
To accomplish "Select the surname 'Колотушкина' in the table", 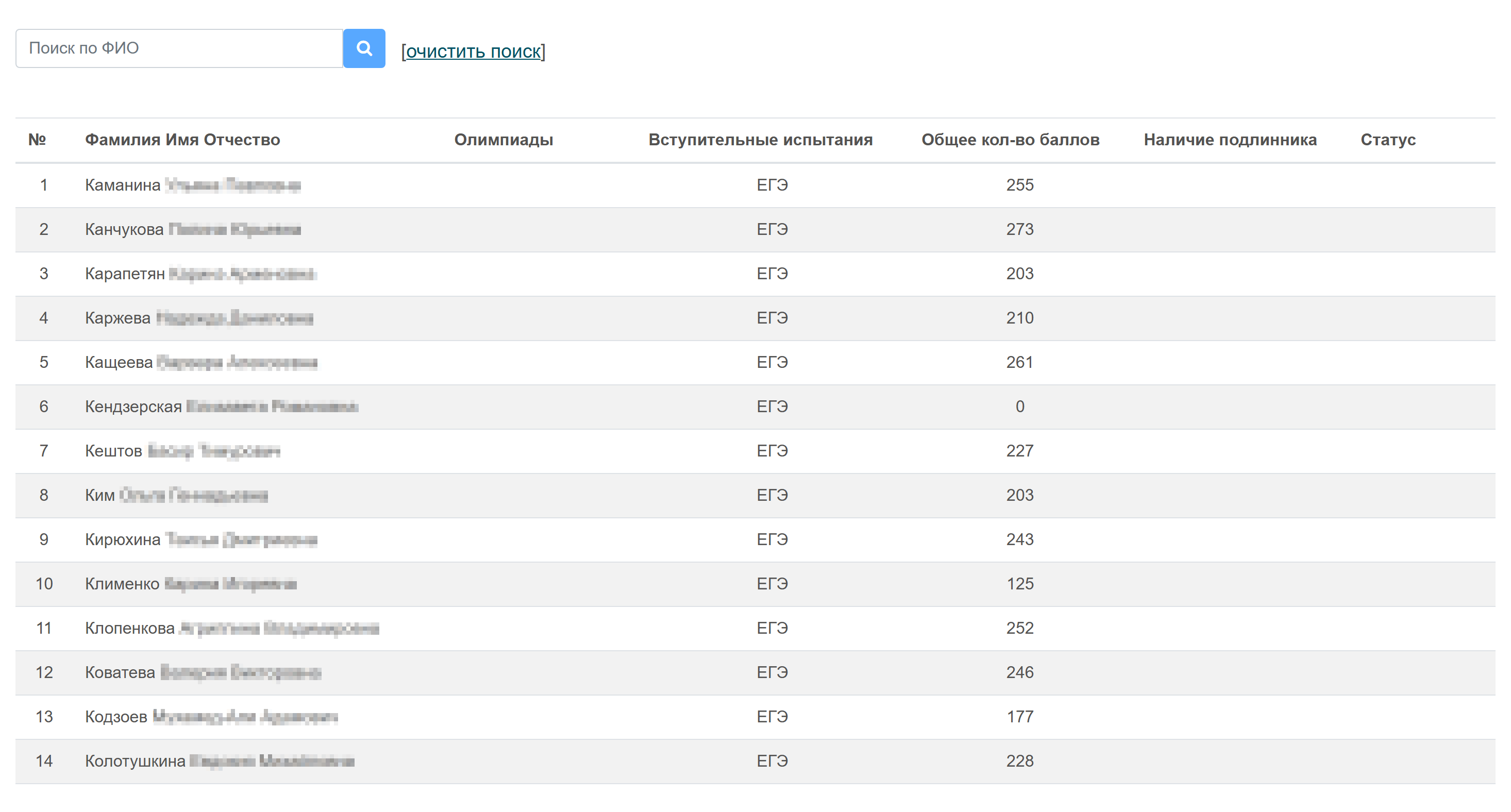I will point(135,761).
